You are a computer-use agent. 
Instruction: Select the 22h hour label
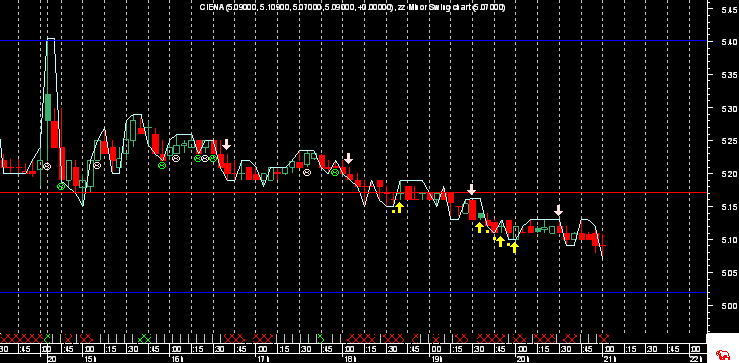click(x=696, y=359)
